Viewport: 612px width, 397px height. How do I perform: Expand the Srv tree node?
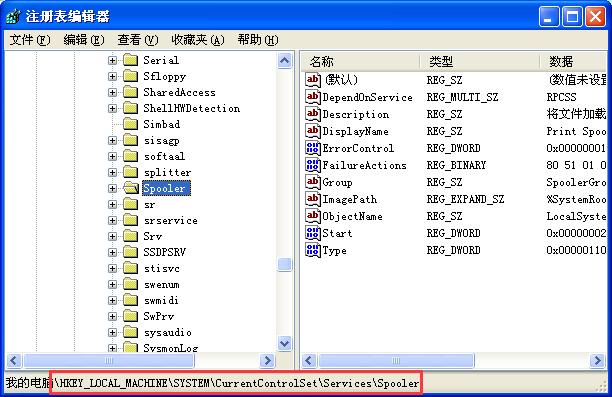tap(112, 236)
